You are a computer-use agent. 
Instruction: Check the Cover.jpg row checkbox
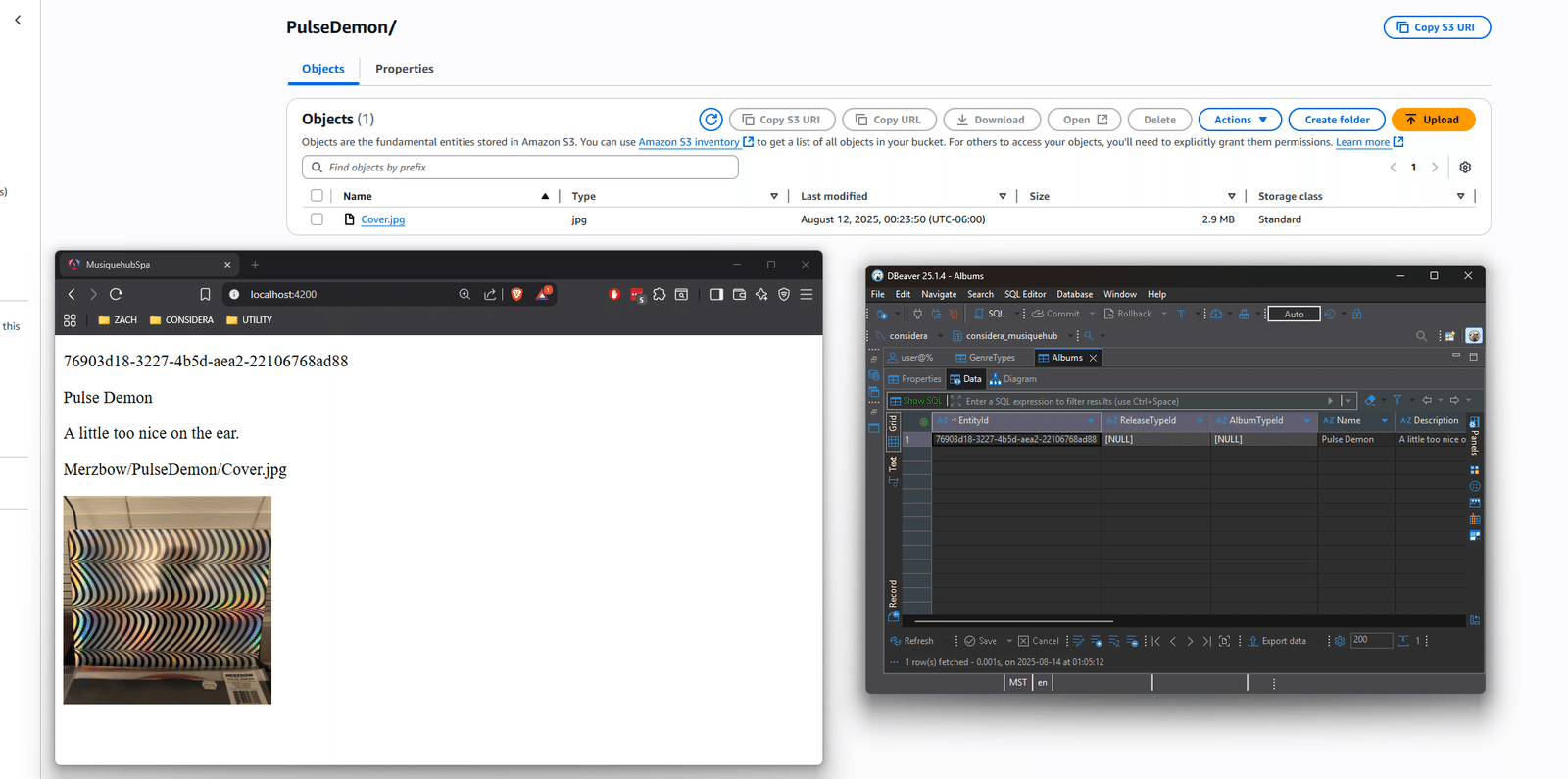(317, 219)
